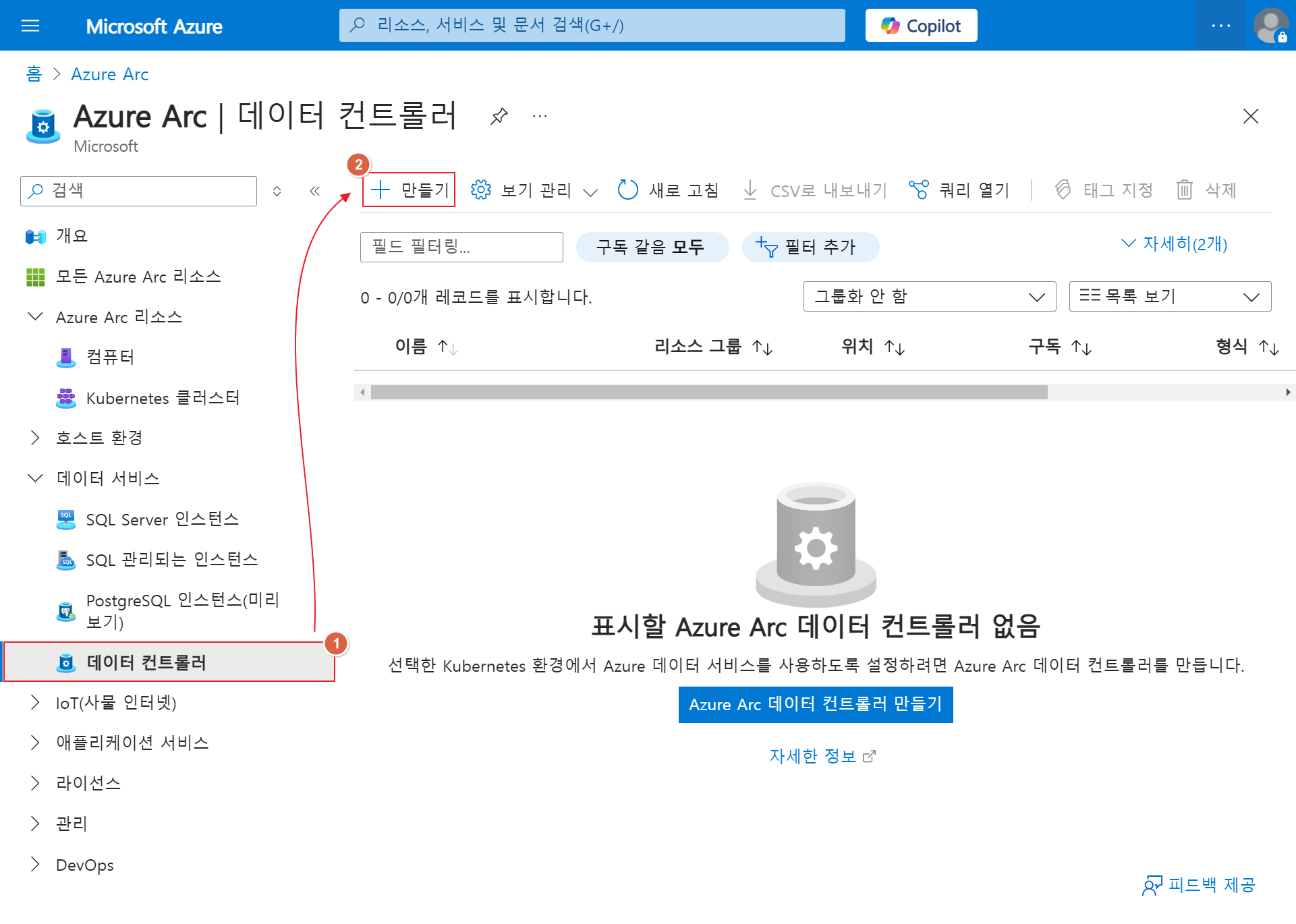The width and height of the screenshot is (1296, 924).
Task: Toggle sort on the 리소스 그룹 column
Action: click(762, 347)
